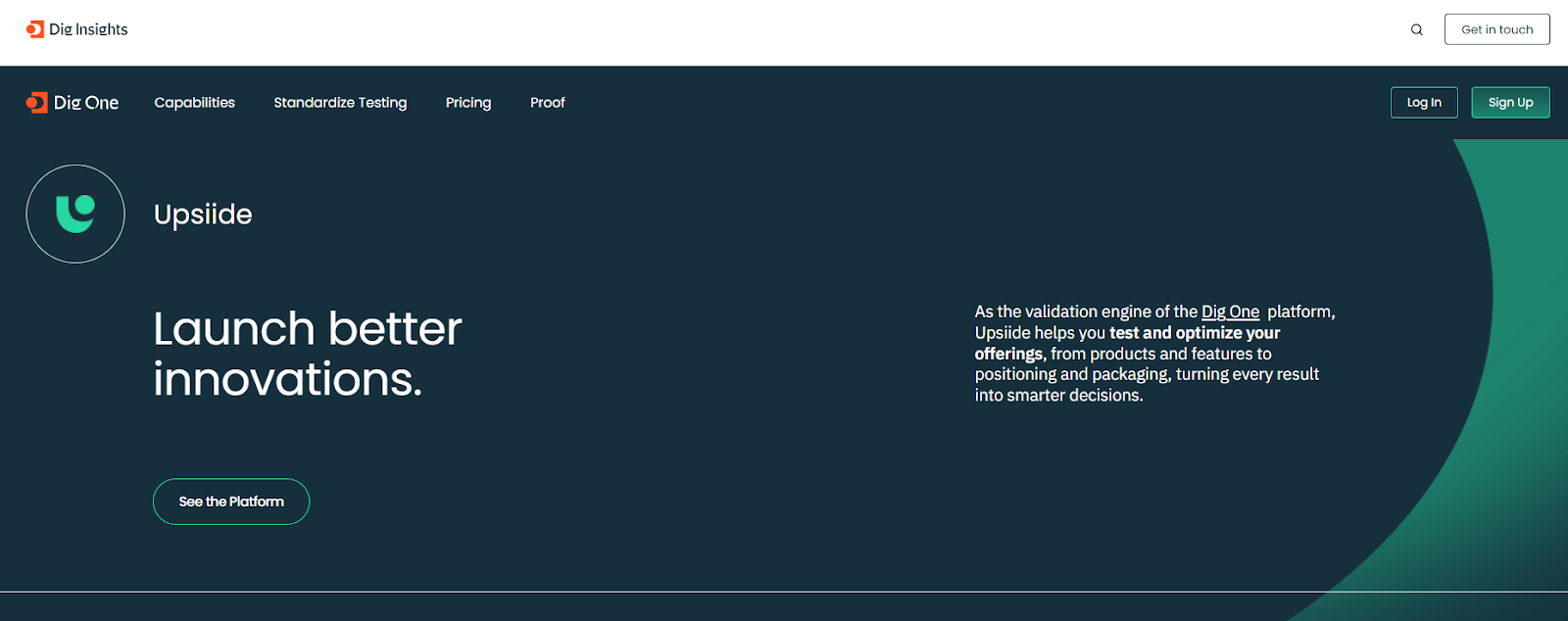Open the search magnifier icon

[x=1416, y=29]
